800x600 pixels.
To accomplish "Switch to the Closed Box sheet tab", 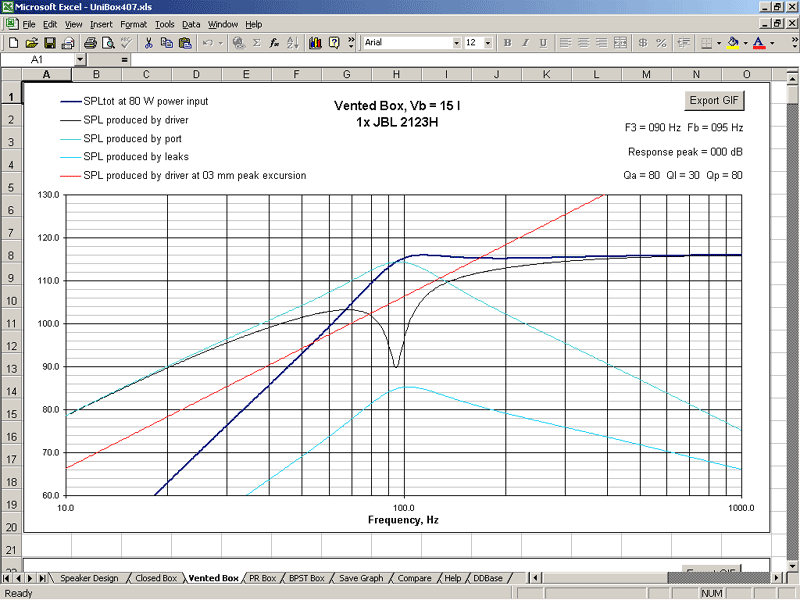I will click(x=156, y=578).
